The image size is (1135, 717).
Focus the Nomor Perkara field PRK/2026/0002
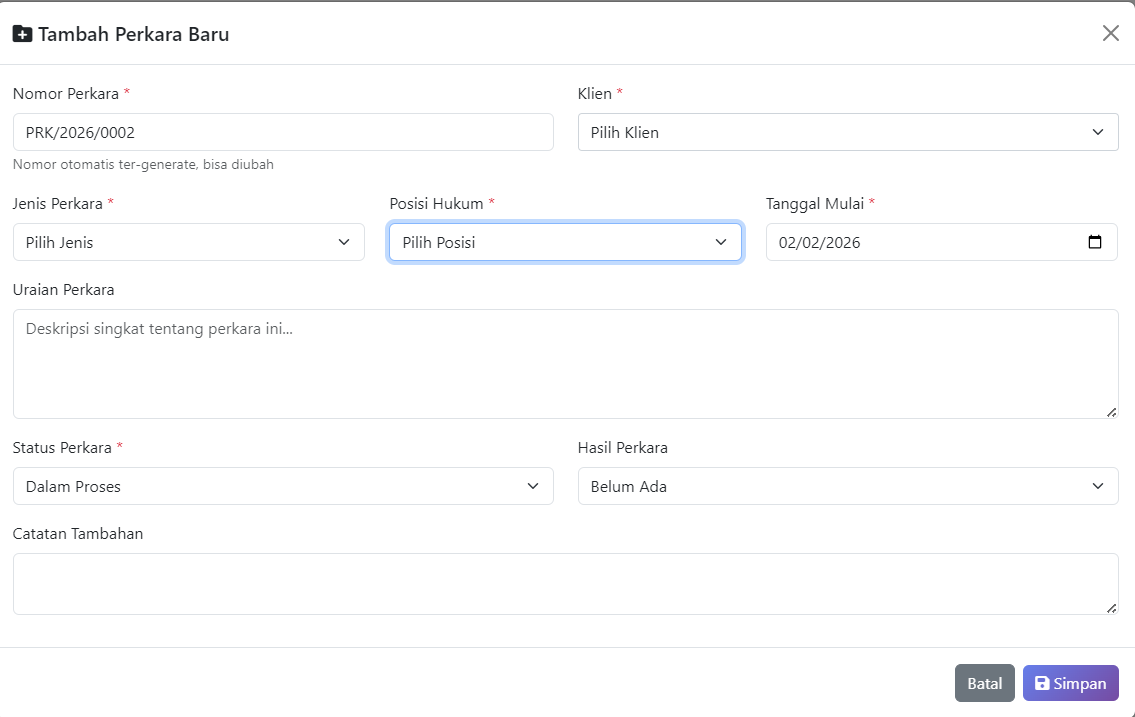coord(283,132)
